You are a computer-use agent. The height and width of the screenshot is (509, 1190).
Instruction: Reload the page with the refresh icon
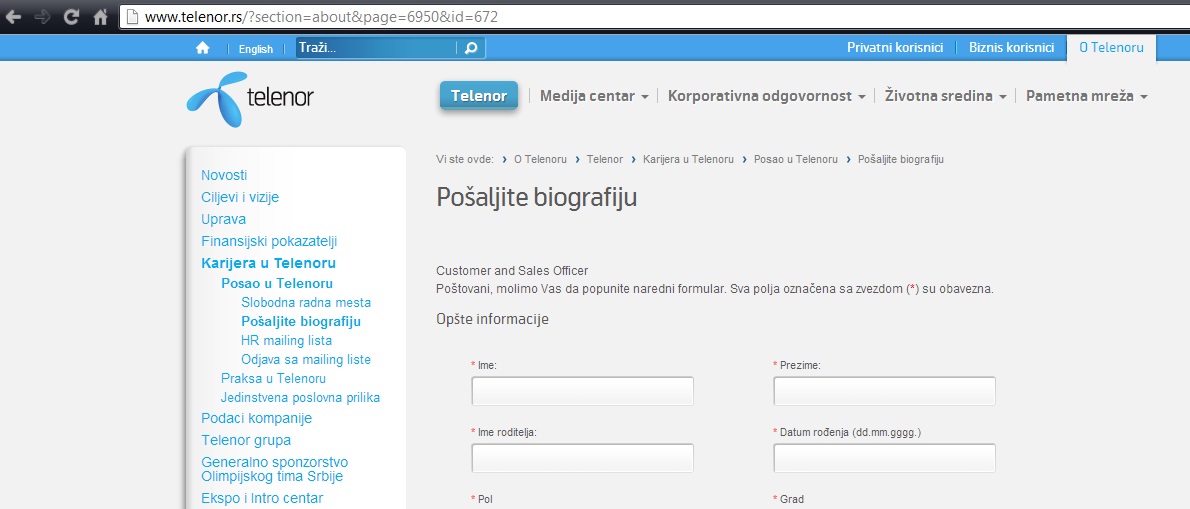tap(72, 17)
